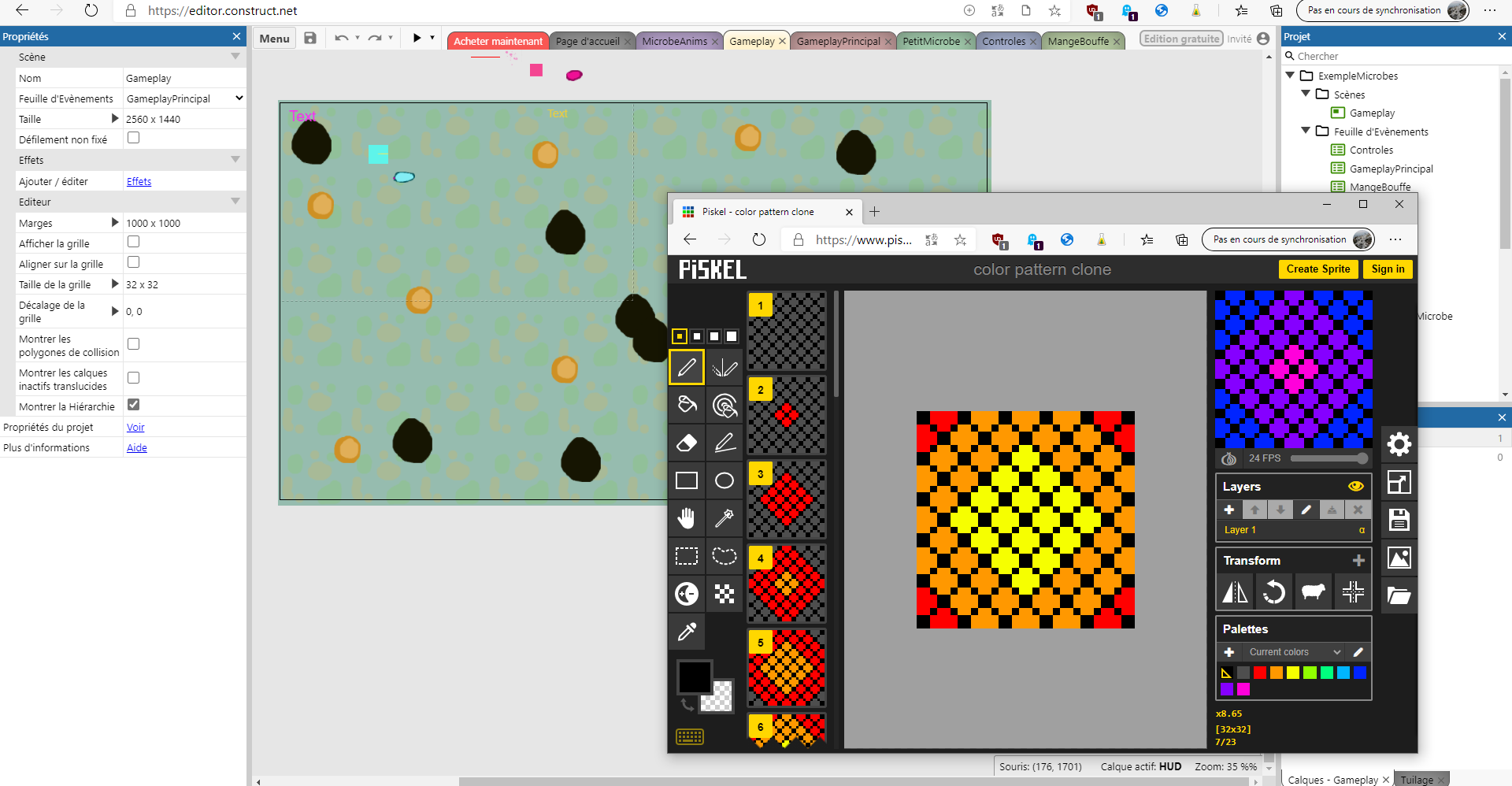The width and height of the screenshot is (1512, 786).
Task: Open the Construct Menu button
Action: pyautogui.click(x=274, y=39)
